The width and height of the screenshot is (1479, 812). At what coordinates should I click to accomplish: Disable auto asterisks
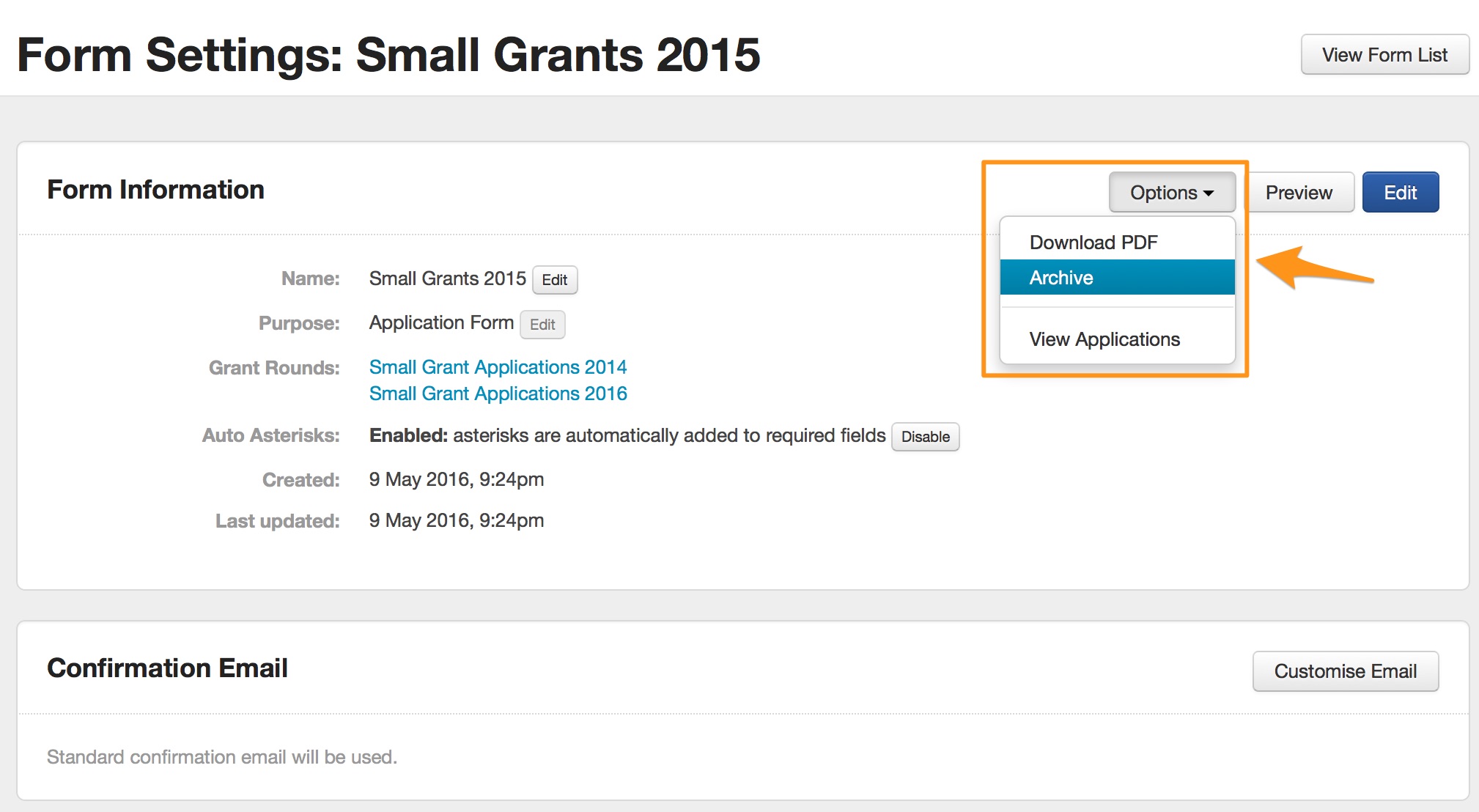point(925,437)
